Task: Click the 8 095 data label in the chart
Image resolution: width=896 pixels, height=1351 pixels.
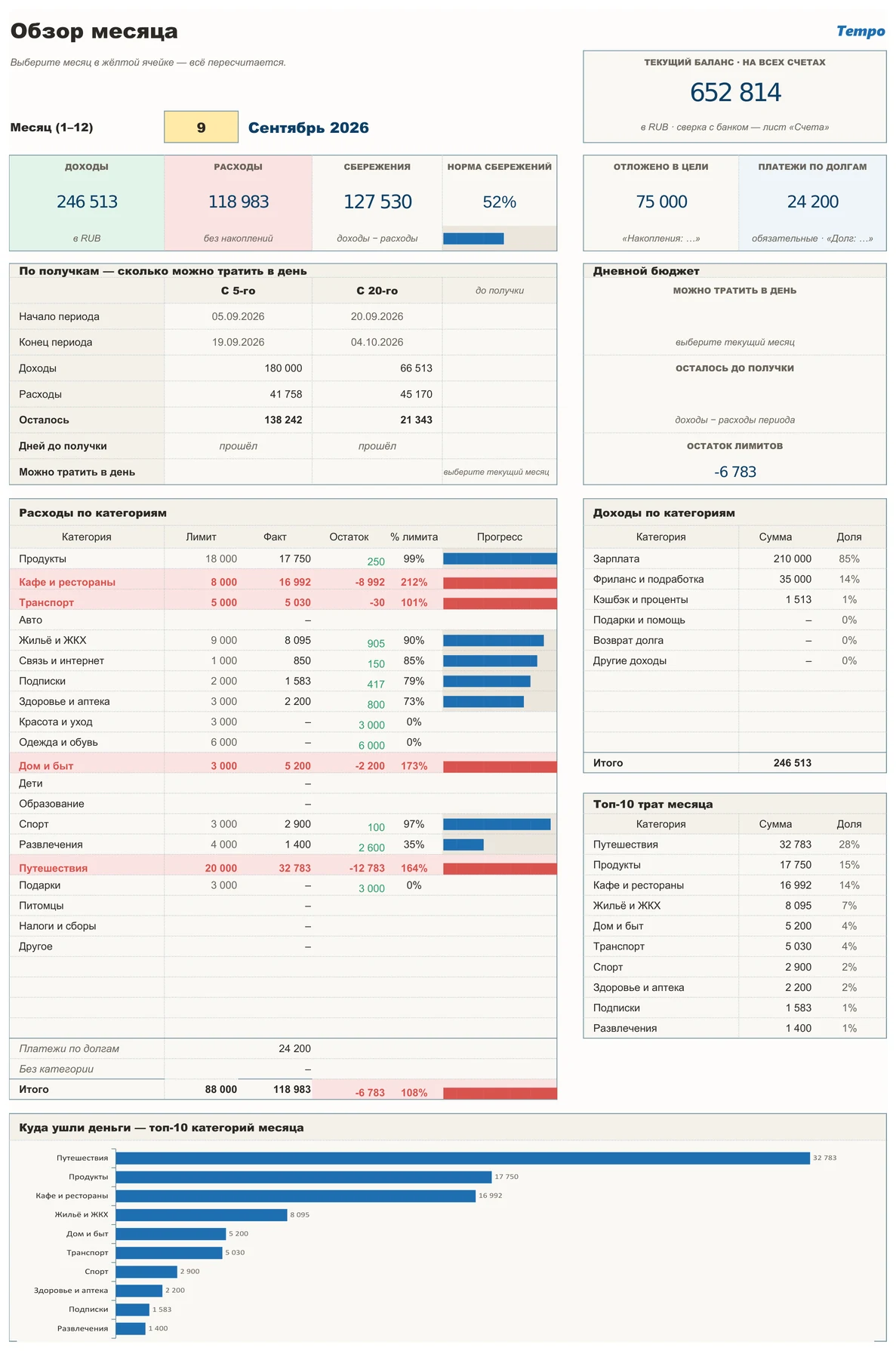Action: [300, 1214]
